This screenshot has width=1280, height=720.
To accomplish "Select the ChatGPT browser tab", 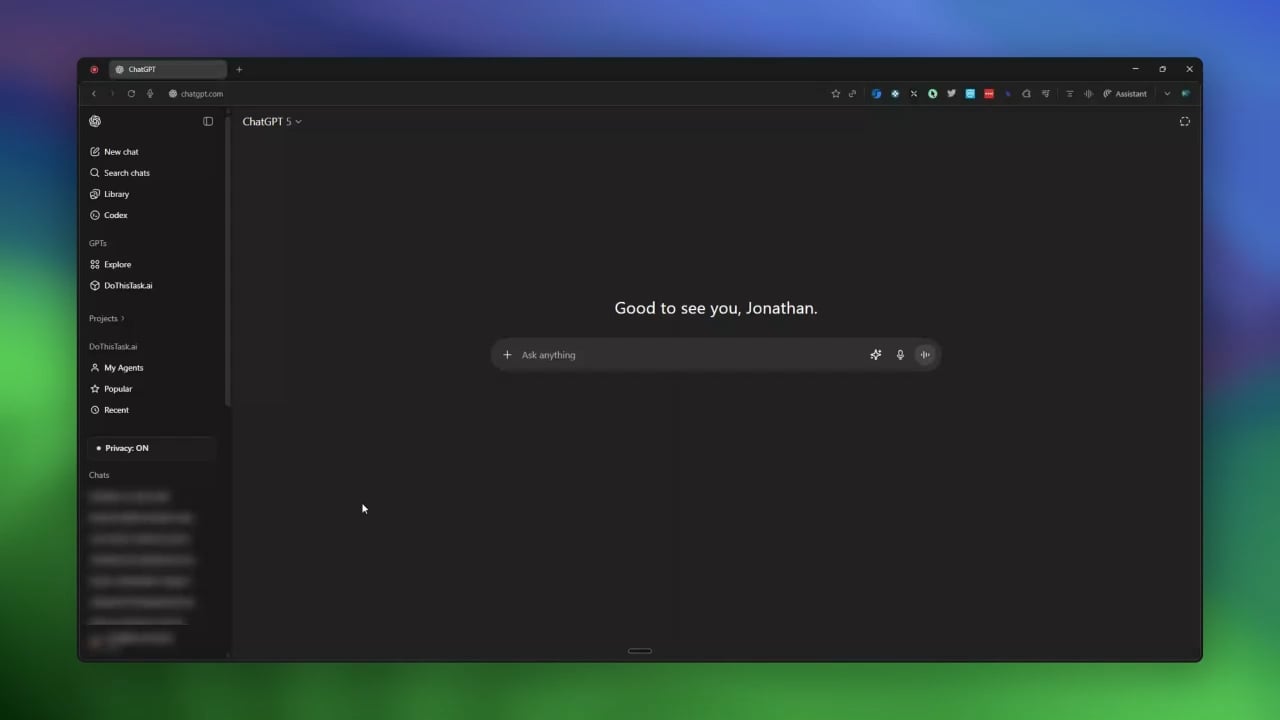I will [167, 70].
